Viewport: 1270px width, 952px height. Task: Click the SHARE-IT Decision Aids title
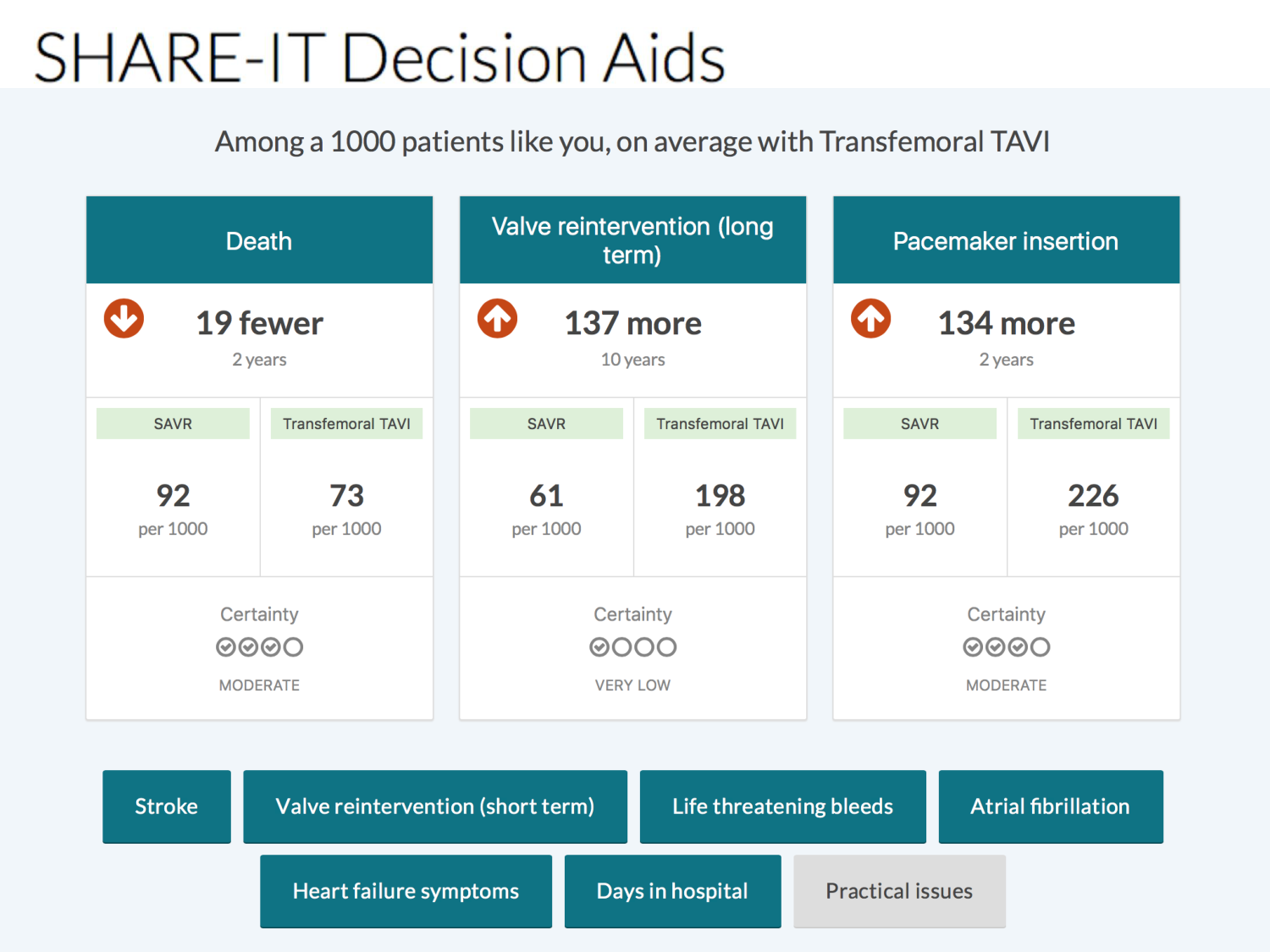pyautogui.click(x=379, y=58)
